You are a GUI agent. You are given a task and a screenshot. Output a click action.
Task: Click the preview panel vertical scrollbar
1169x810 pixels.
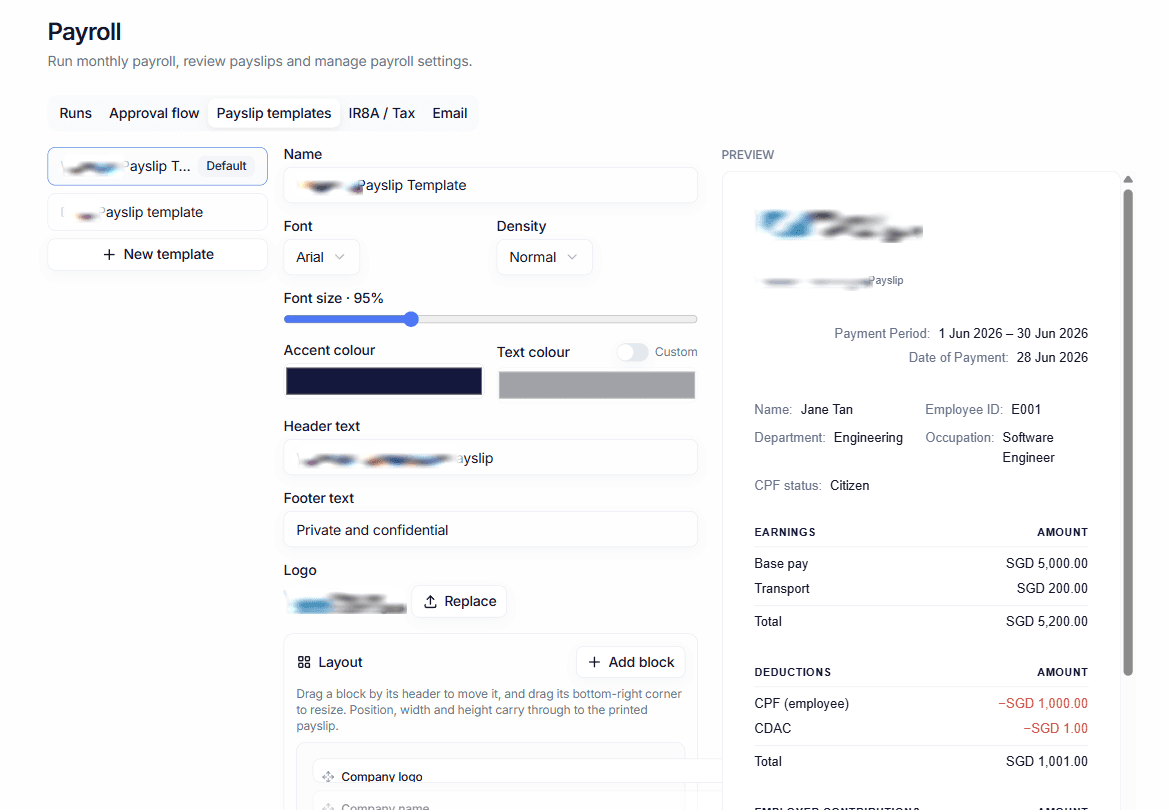pyautogui.click(x=1128, y=433)
